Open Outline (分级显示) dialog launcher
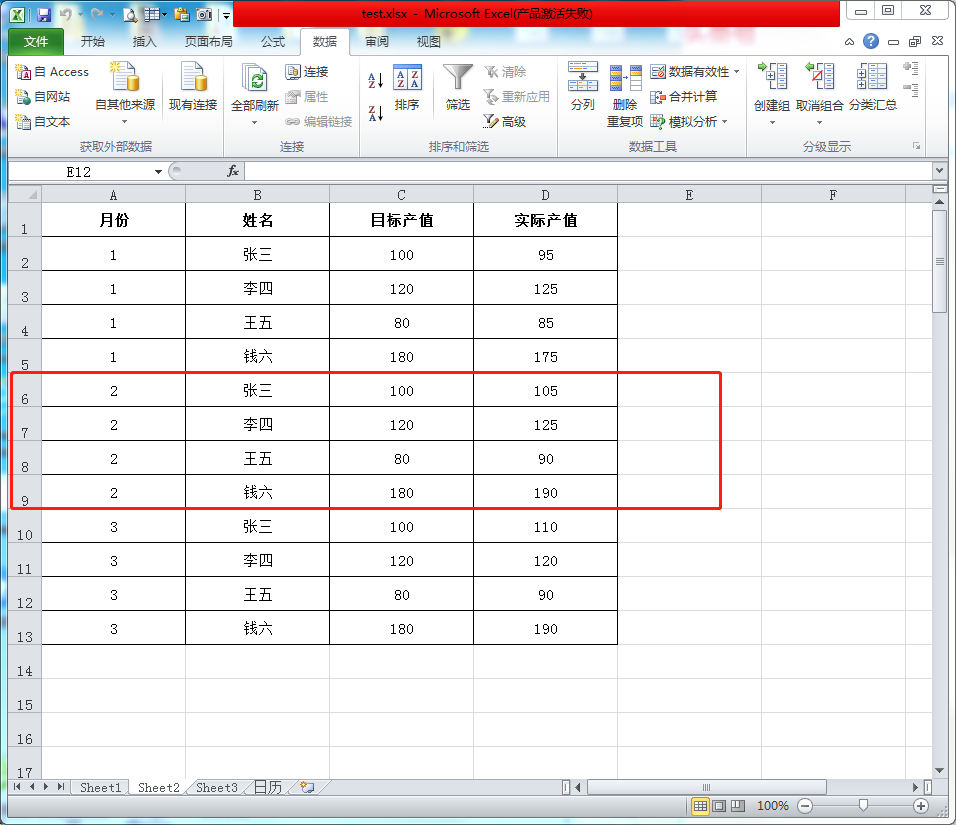 (x=916, y=146)
